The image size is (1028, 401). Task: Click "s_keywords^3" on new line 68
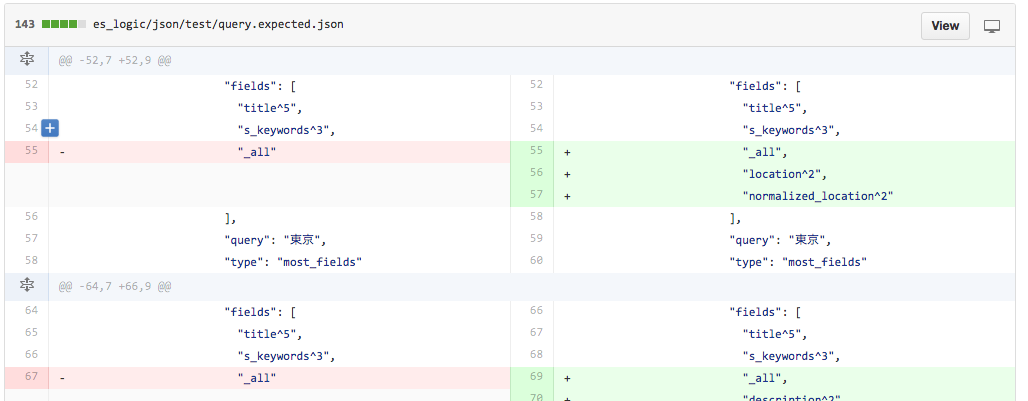point(791,356)
